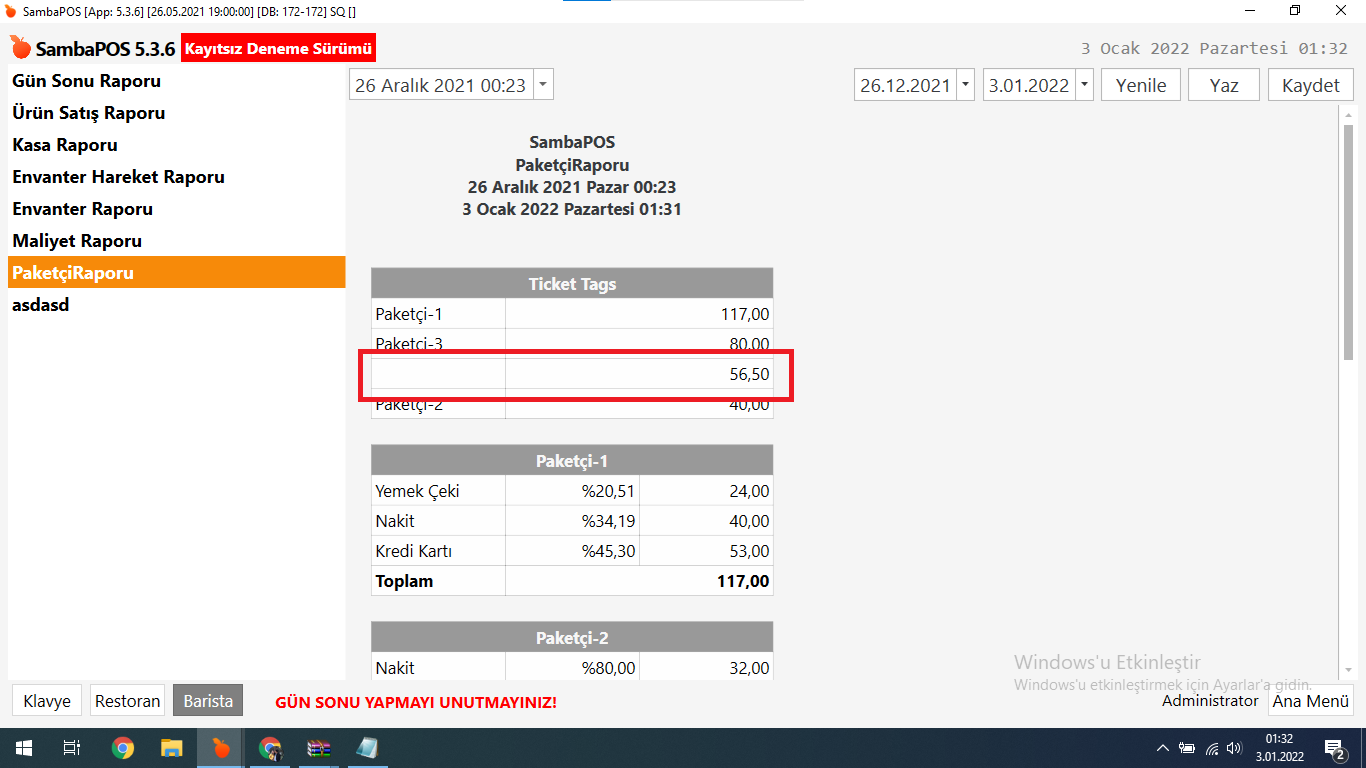Click the 26.12.2021 start date field
This screenshot has height=768, width=1366.
905,85
